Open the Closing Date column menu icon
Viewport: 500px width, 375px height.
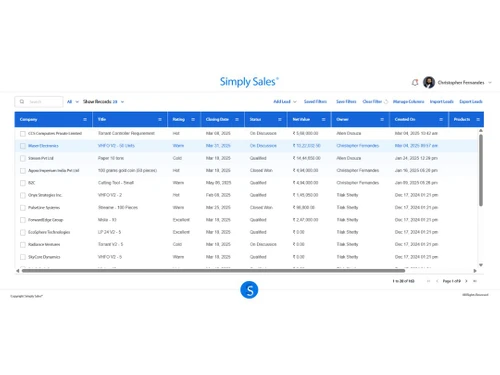click(237, 119)
